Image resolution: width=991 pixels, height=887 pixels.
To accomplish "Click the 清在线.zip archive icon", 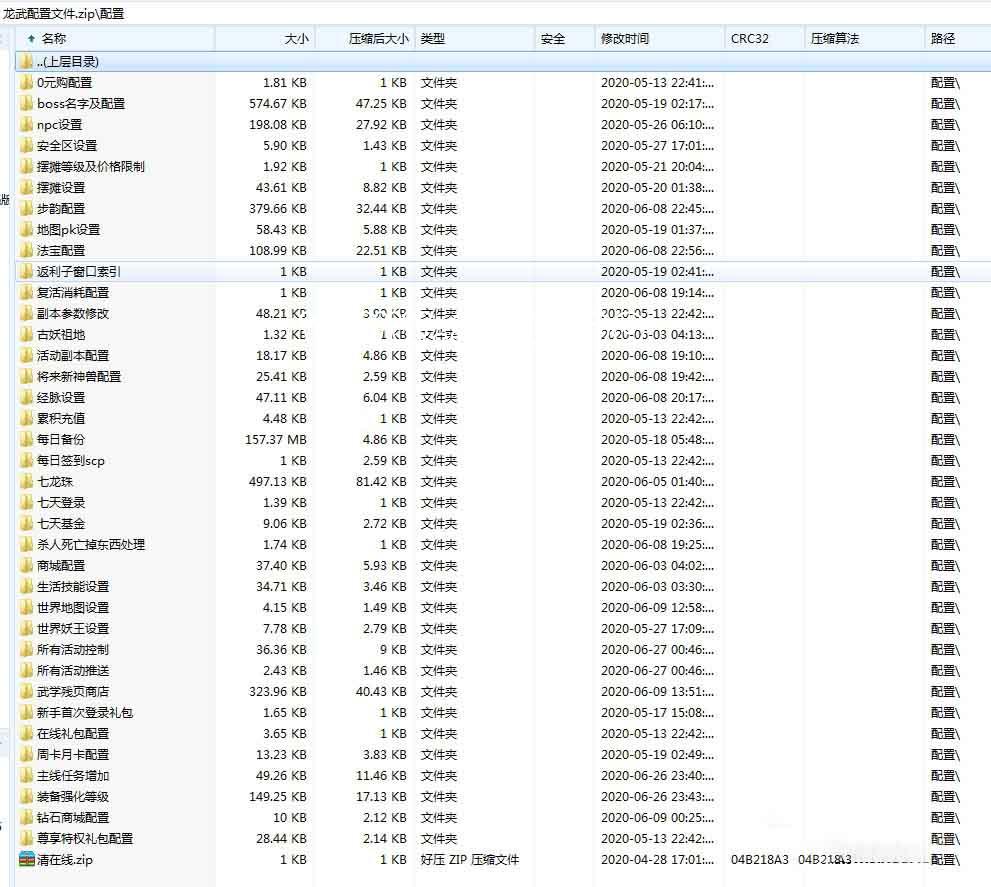I will (x=26, y=859).
